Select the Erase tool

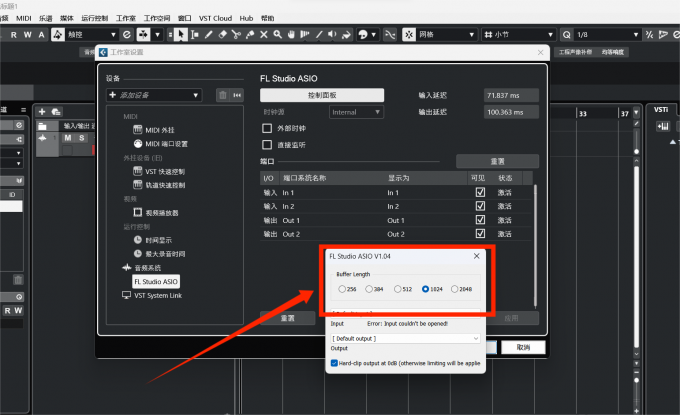pyautogui.click(x=222, y=34)
